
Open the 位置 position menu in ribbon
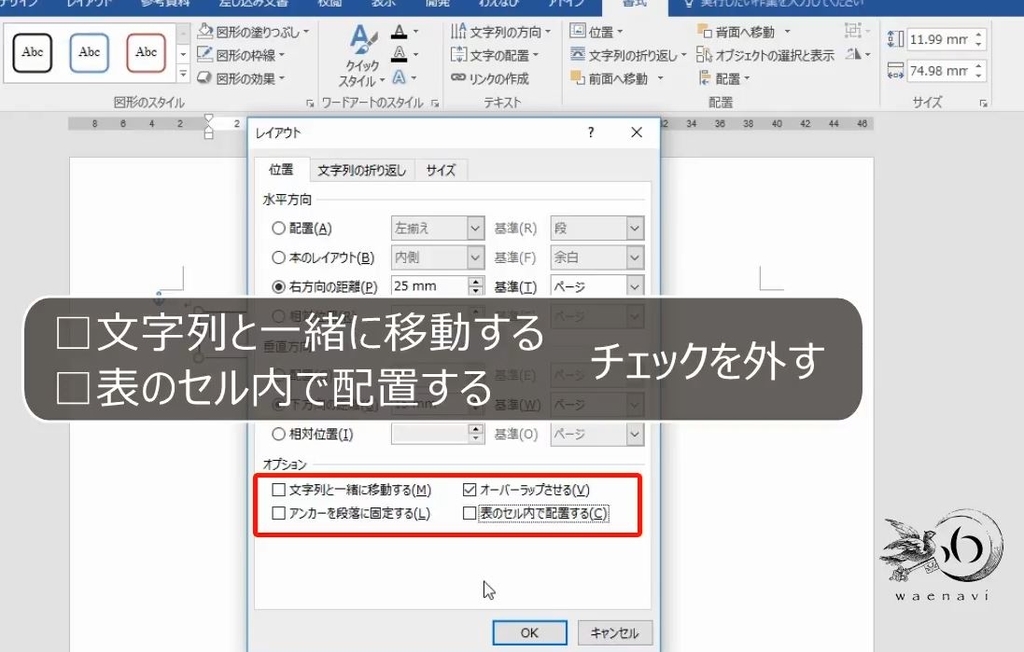[x=596, y=31]
